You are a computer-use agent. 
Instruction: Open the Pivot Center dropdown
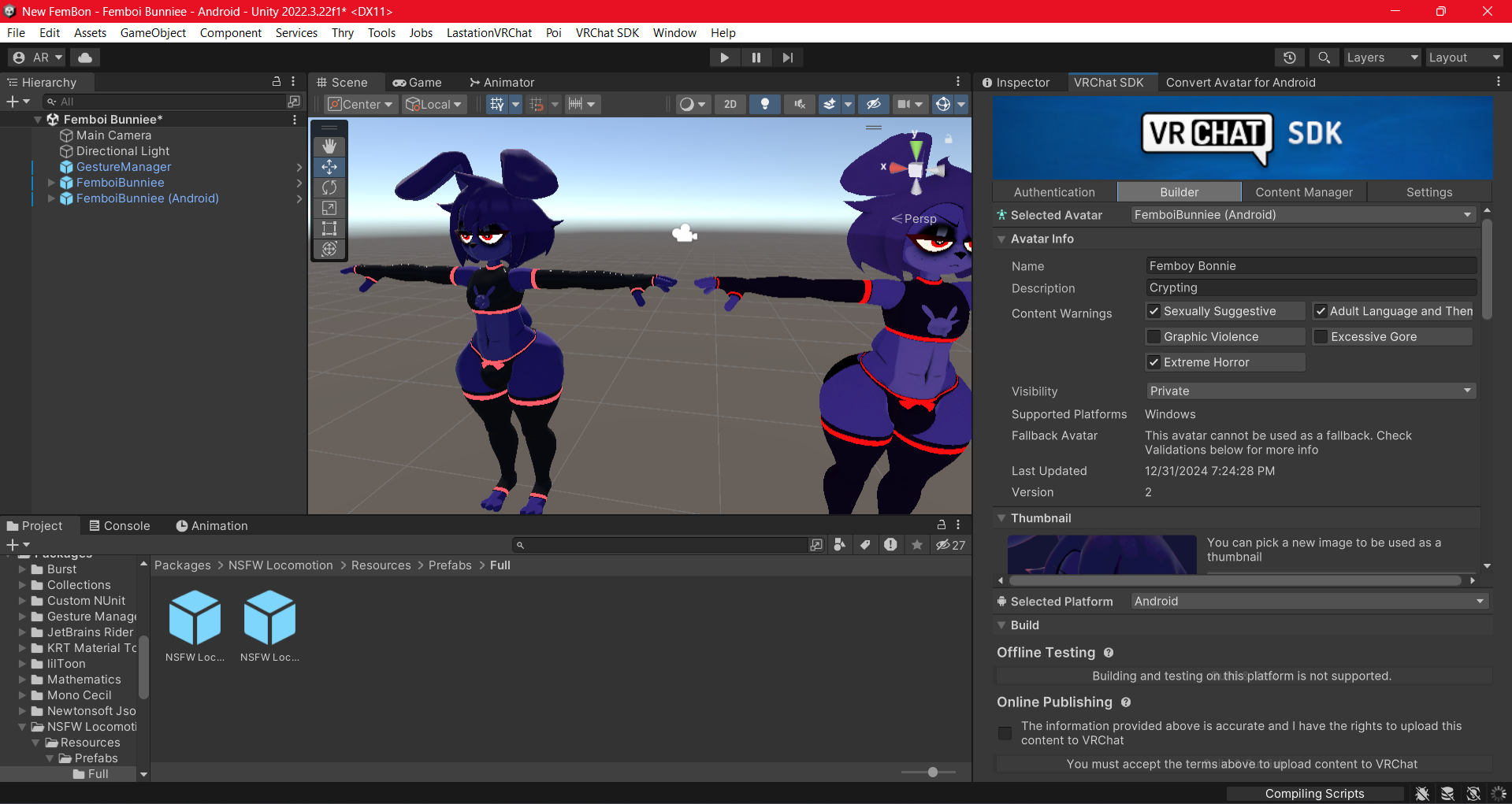pos(361,104)
